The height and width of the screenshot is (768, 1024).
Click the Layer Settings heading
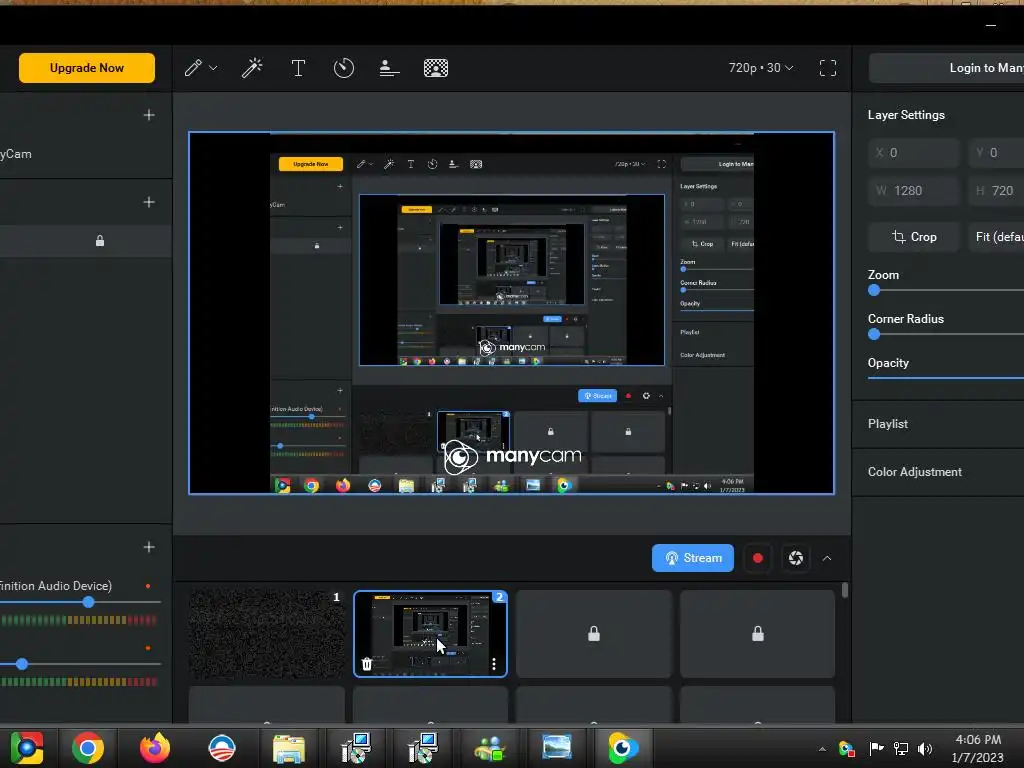click(906, 115)
